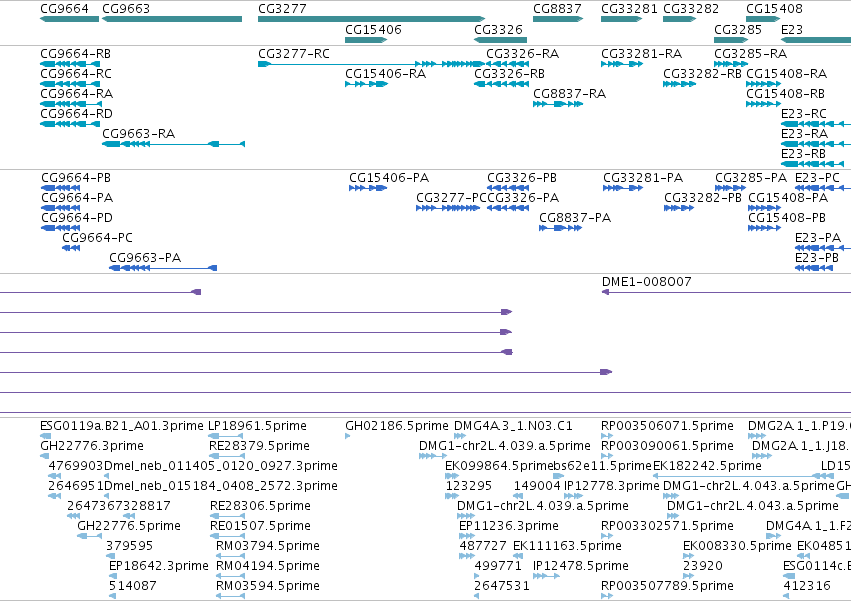
Task: Select gene CG15406 in gene track
Action: tap(366, 40)
